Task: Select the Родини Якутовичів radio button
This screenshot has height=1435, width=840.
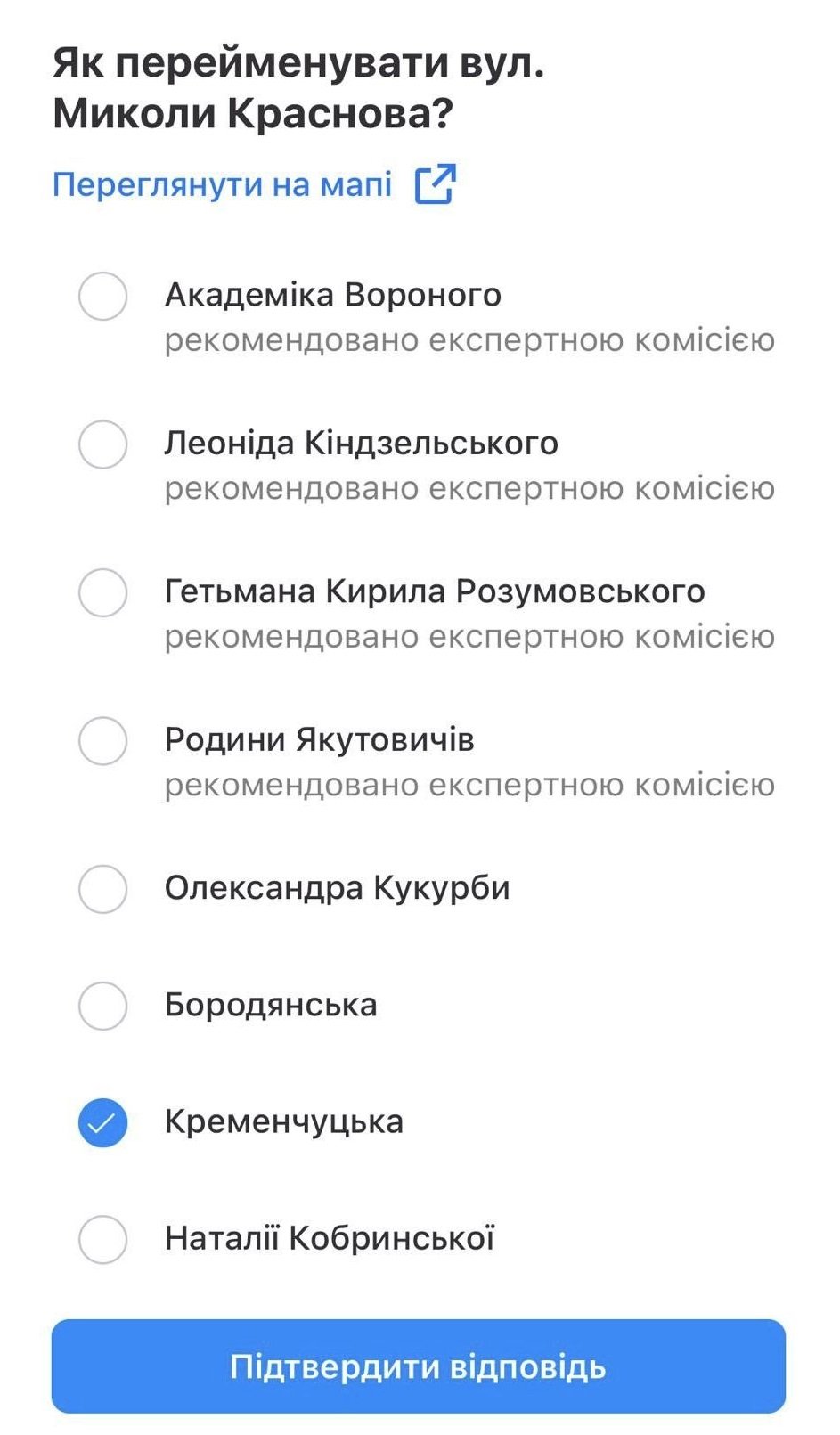Action: [102, 740]
